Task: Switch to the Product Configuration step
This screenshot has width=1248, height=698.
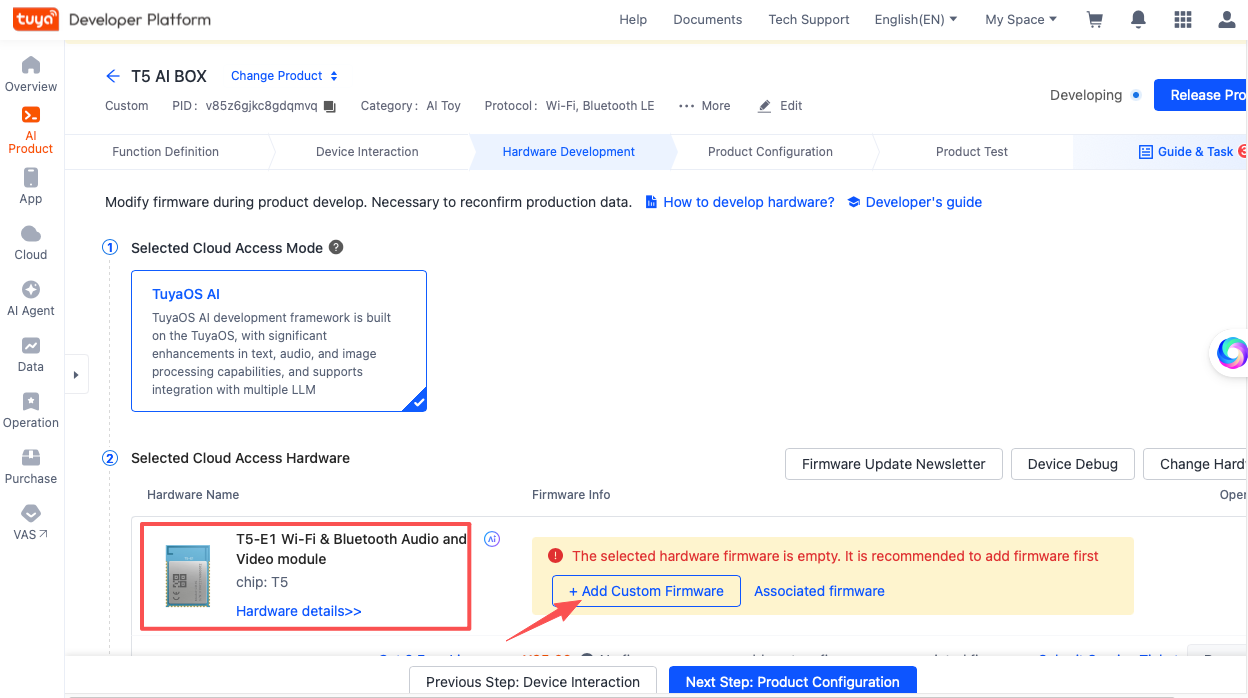Action: point(770,152)
